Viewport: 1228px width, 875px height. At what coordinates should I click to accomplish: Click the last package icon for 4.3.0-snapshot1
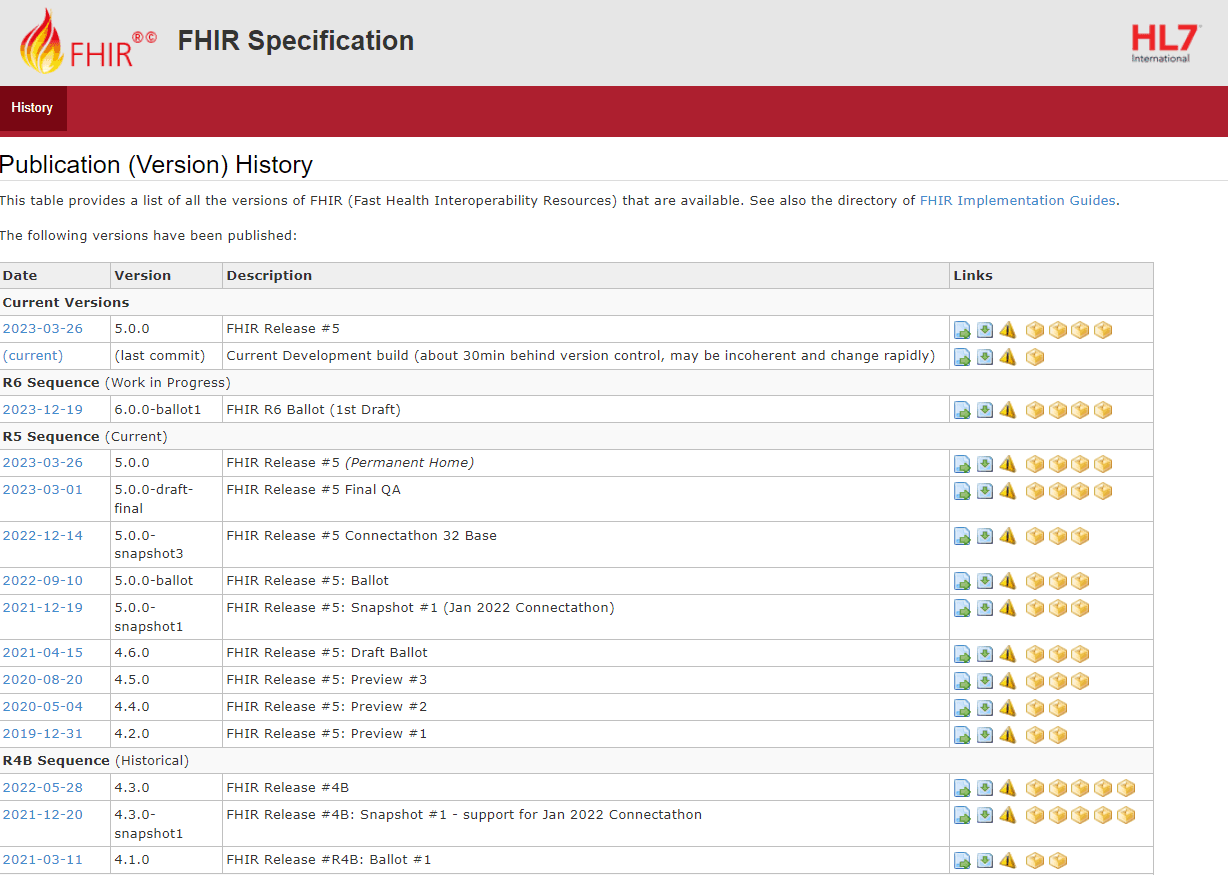point(1126,814)
